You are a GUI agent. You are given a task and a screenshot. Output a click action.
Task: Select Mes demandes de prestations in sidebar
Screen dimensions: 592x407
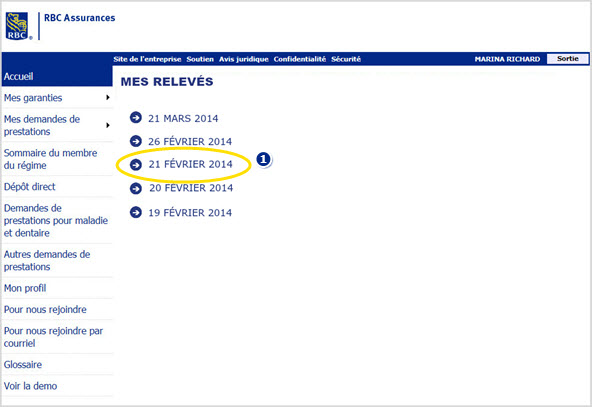(42, 125)
